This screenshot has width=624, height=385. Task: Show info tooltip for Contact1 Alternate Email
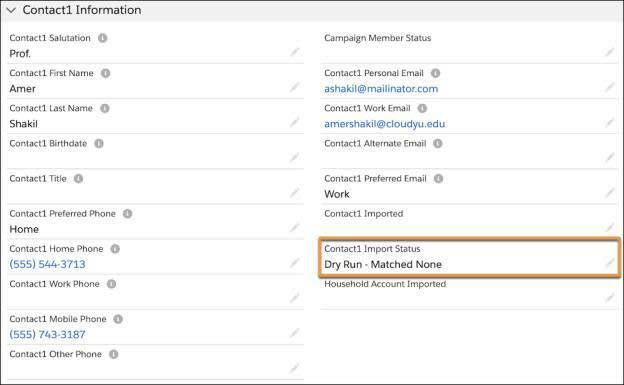click(x=438, y=143)
